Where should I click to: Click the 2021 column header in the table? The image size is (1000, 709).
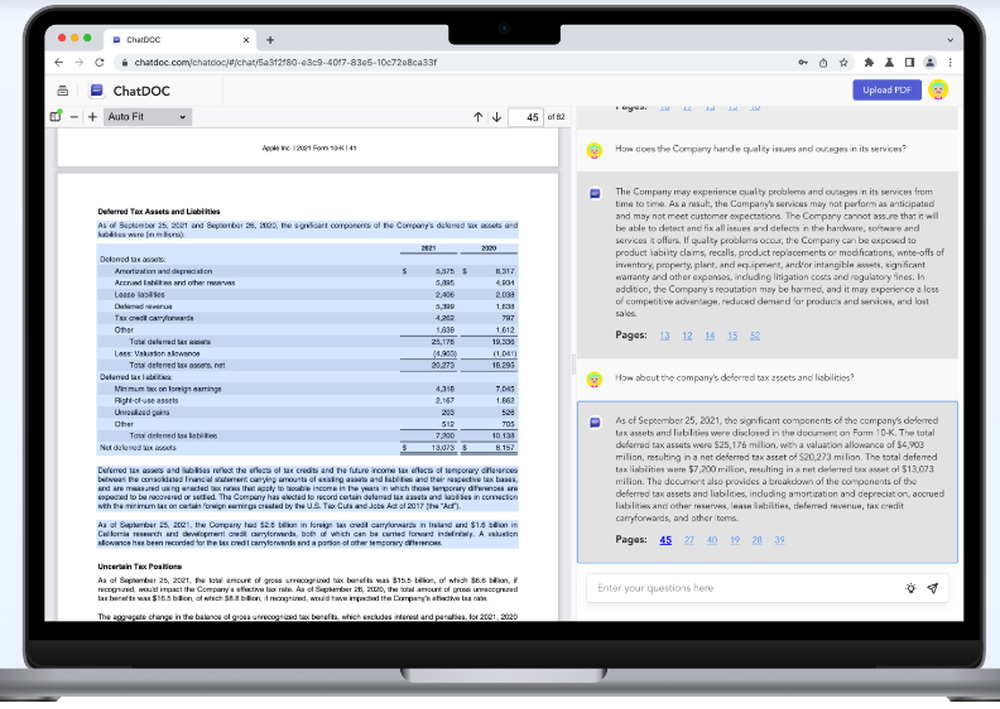[x=429, y=248]
